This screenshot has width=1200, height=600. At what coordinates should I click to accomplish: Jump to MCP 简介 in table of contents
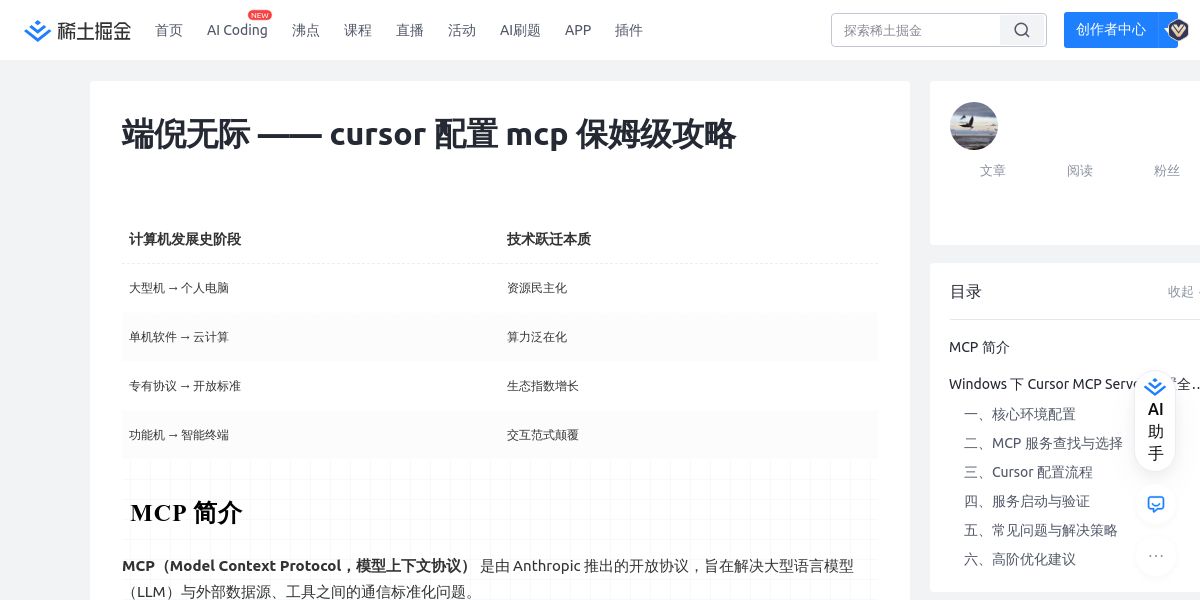click(979, 347)
